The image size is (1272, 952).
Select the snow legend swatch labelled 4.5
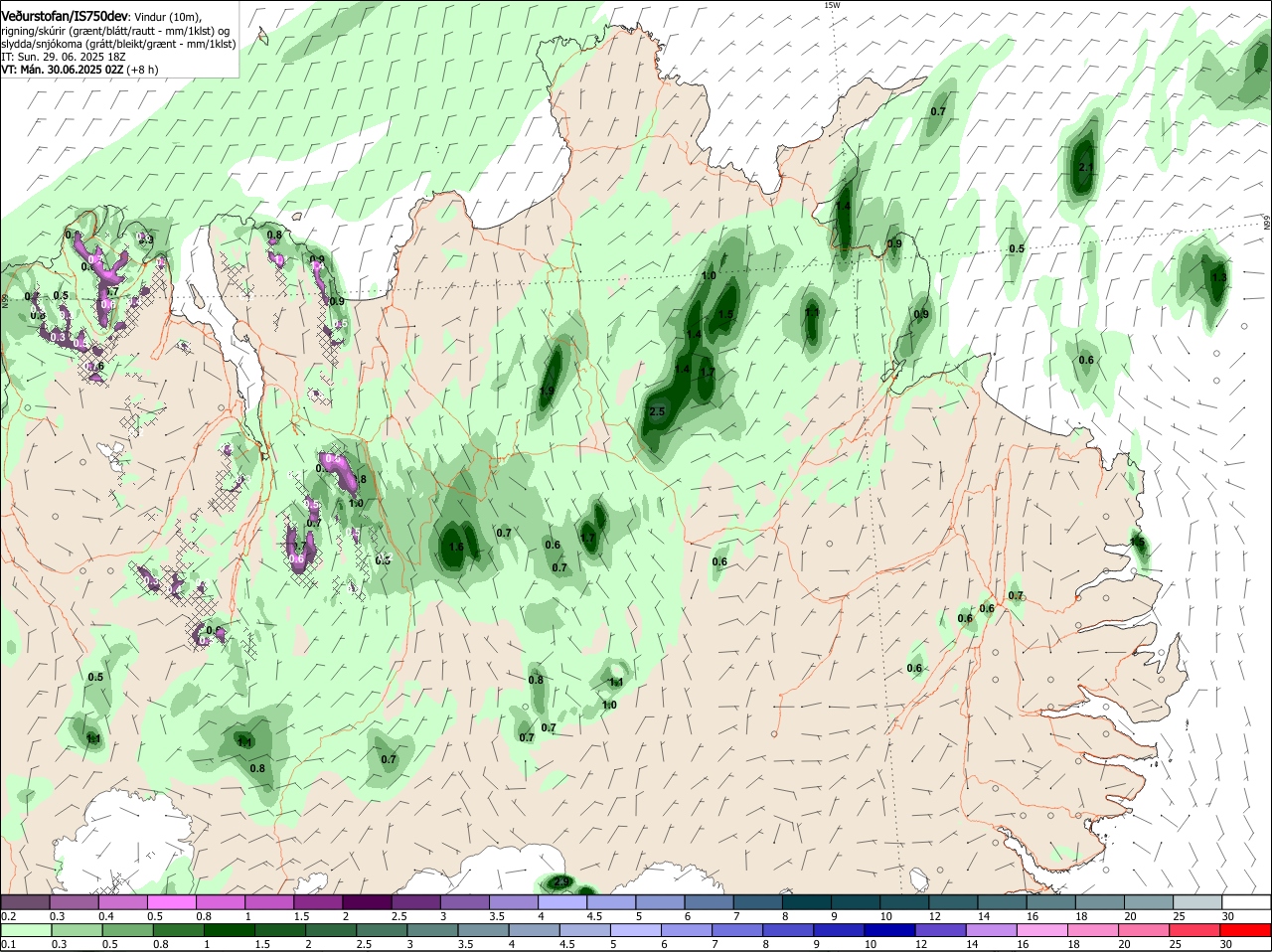tap(610, 902)
